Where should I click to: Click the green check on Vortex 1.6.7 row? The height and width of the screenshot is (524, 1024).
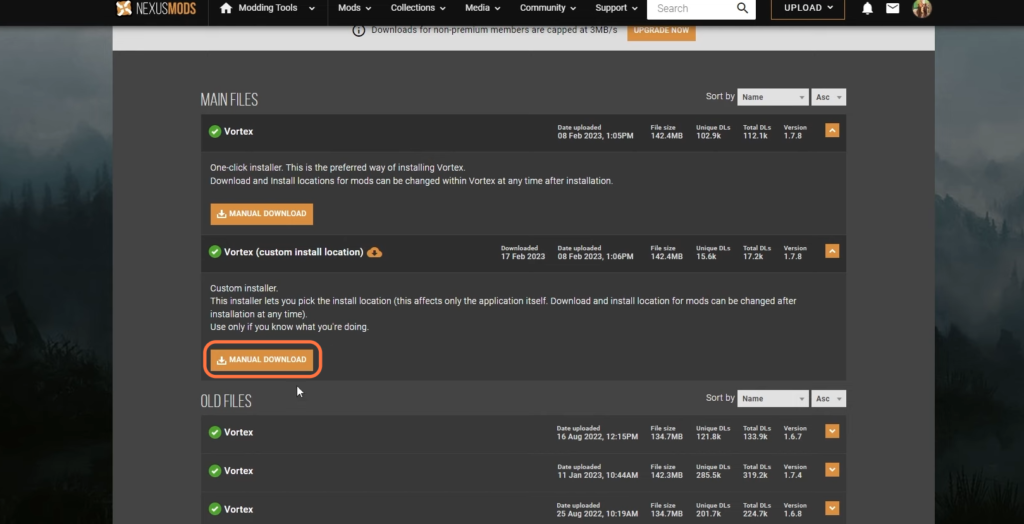(215, 432)
